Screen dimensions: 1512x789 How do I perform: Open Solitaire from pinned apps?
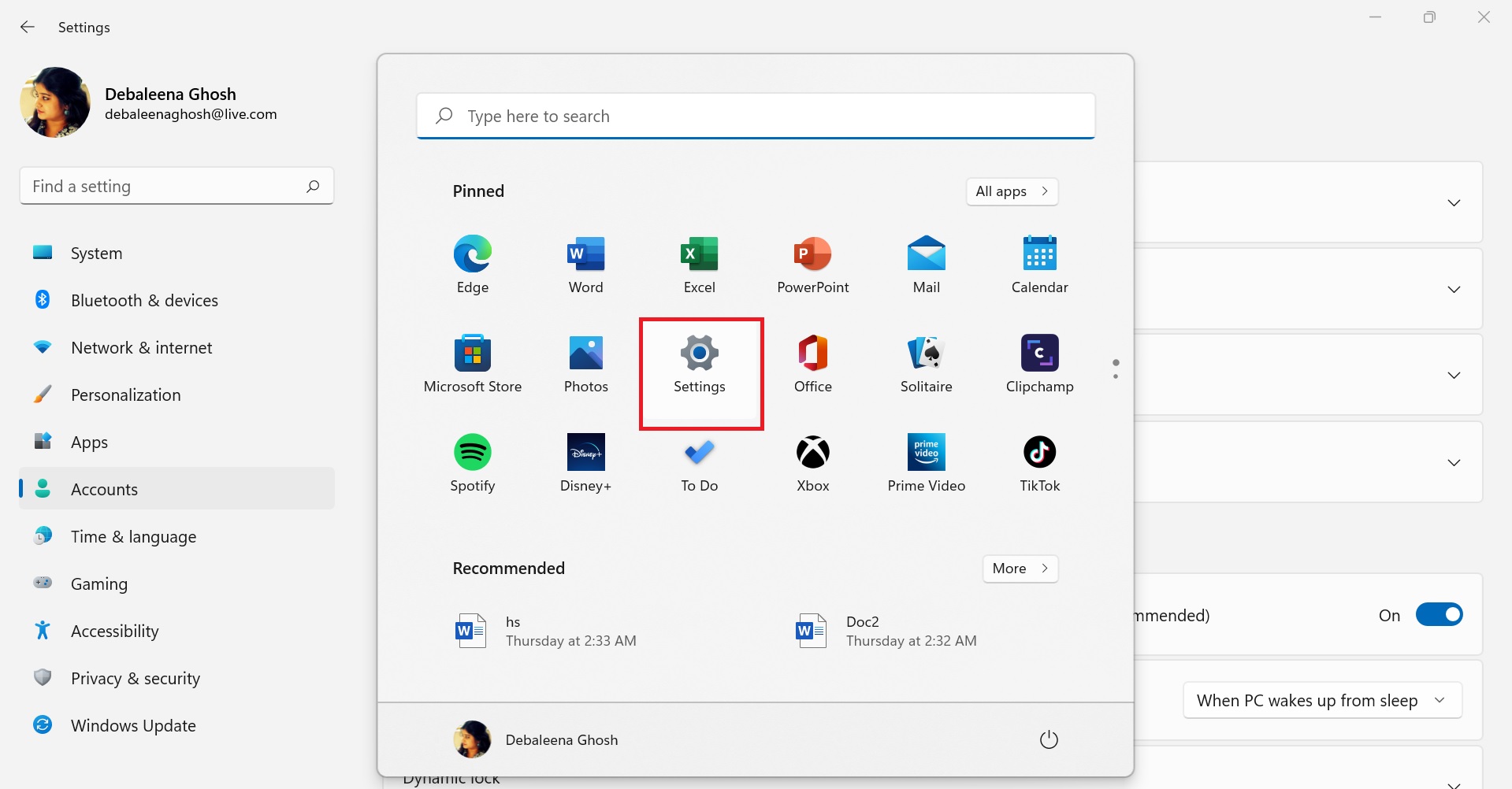[927, 364]
